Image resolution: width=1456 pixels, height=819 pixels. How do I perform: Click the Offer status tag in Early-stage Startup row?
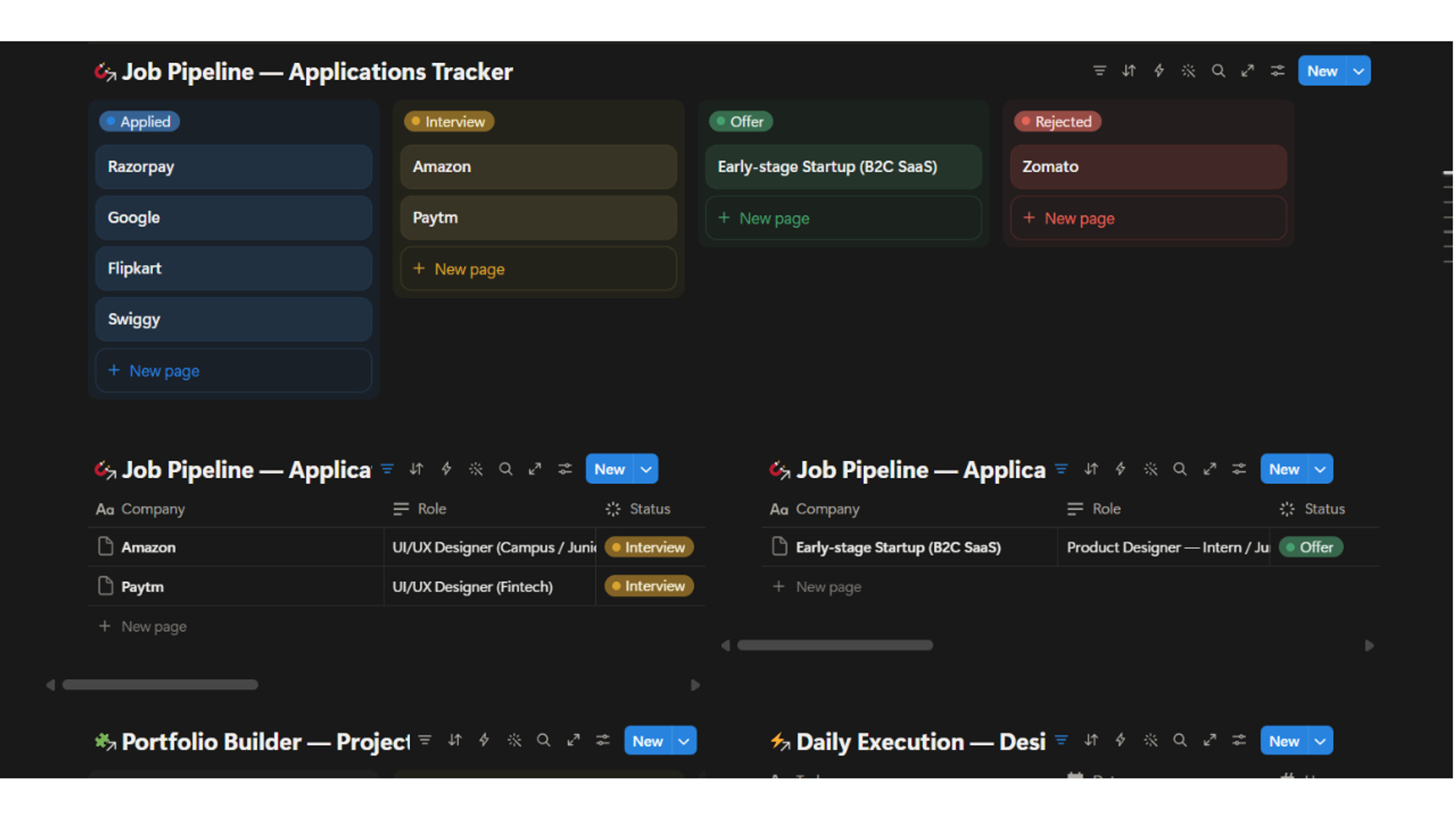pyautogui.click(x=1311, y=547)
